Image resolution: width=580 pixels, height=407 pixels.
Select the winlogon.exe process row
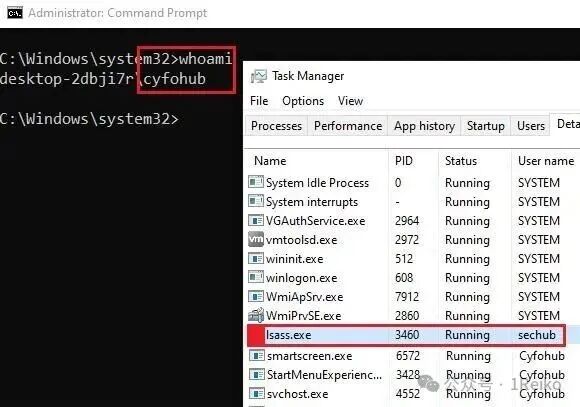click(411, 278)
